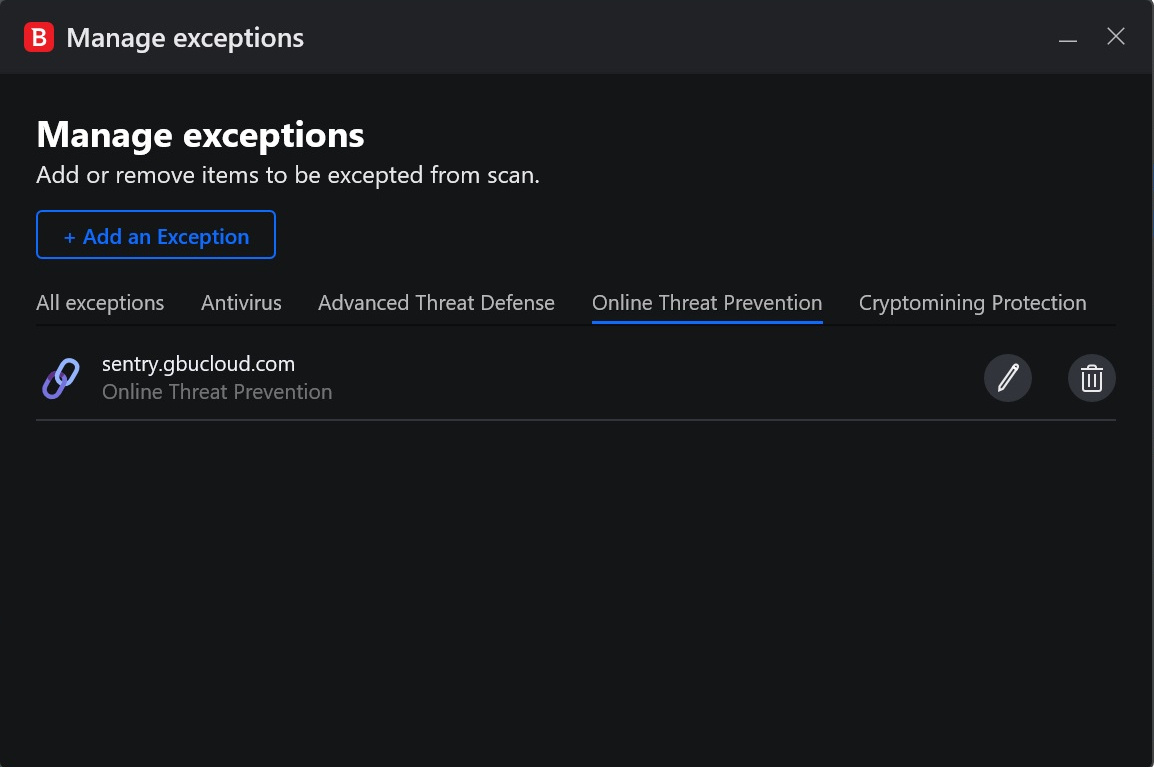Select the Advanced Threat Defense tab

pos(436,303)
